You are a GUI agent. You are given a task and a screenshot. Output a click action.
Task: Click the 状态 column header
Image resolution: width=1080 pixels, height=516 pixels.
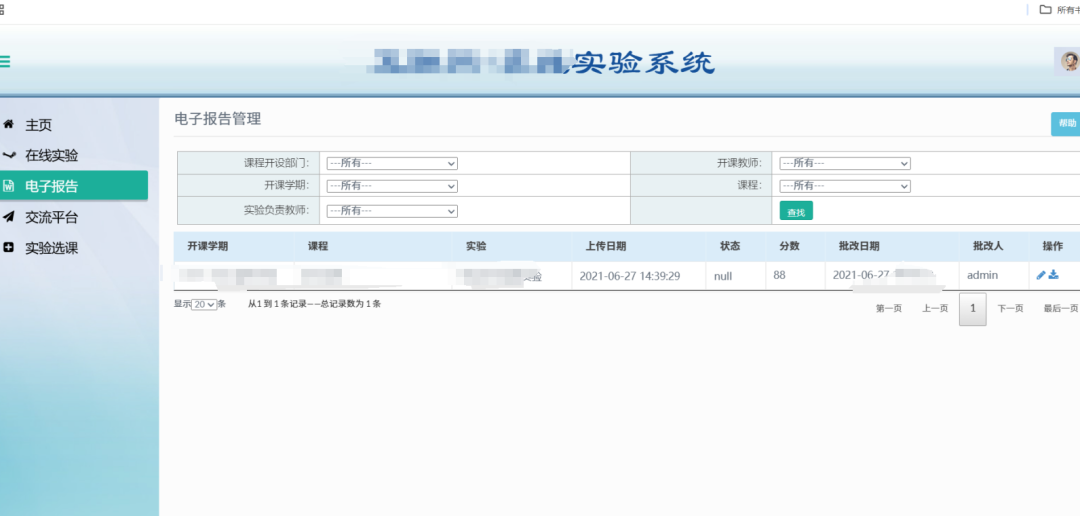point(730,246)
